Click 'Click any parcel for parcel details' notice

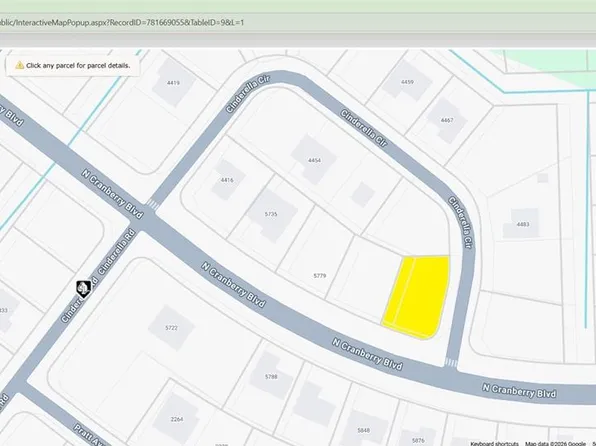point(73,65)
